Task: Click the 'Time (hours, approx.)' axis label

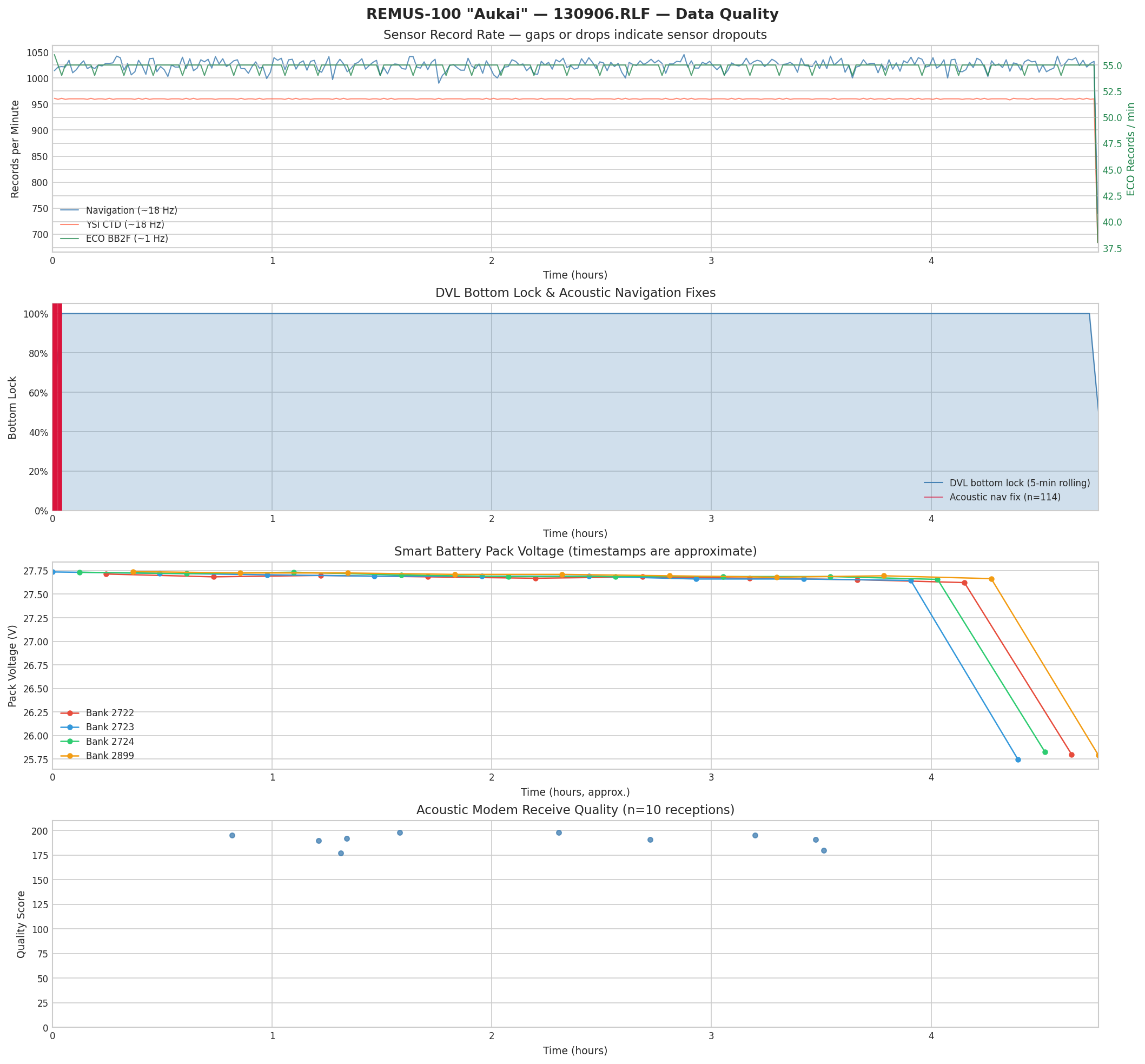Action: point(575,793)
